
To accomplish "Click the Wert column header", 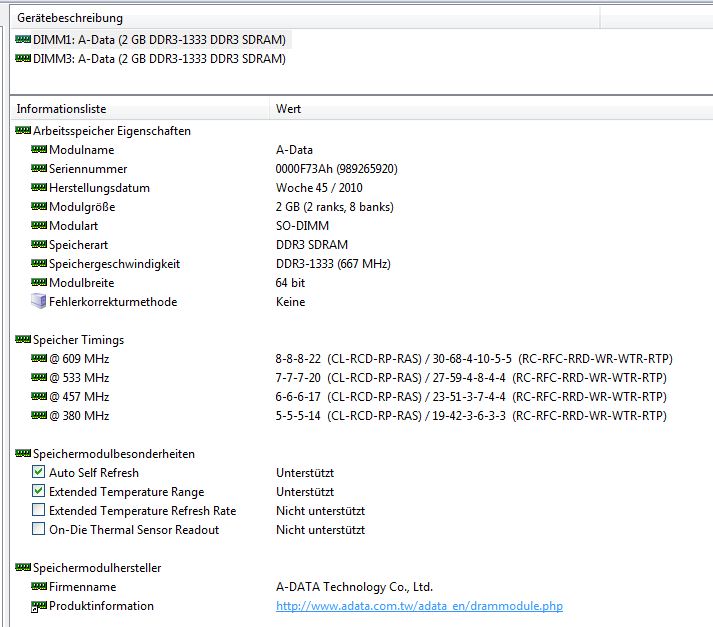I will click(x=491, y=109).
